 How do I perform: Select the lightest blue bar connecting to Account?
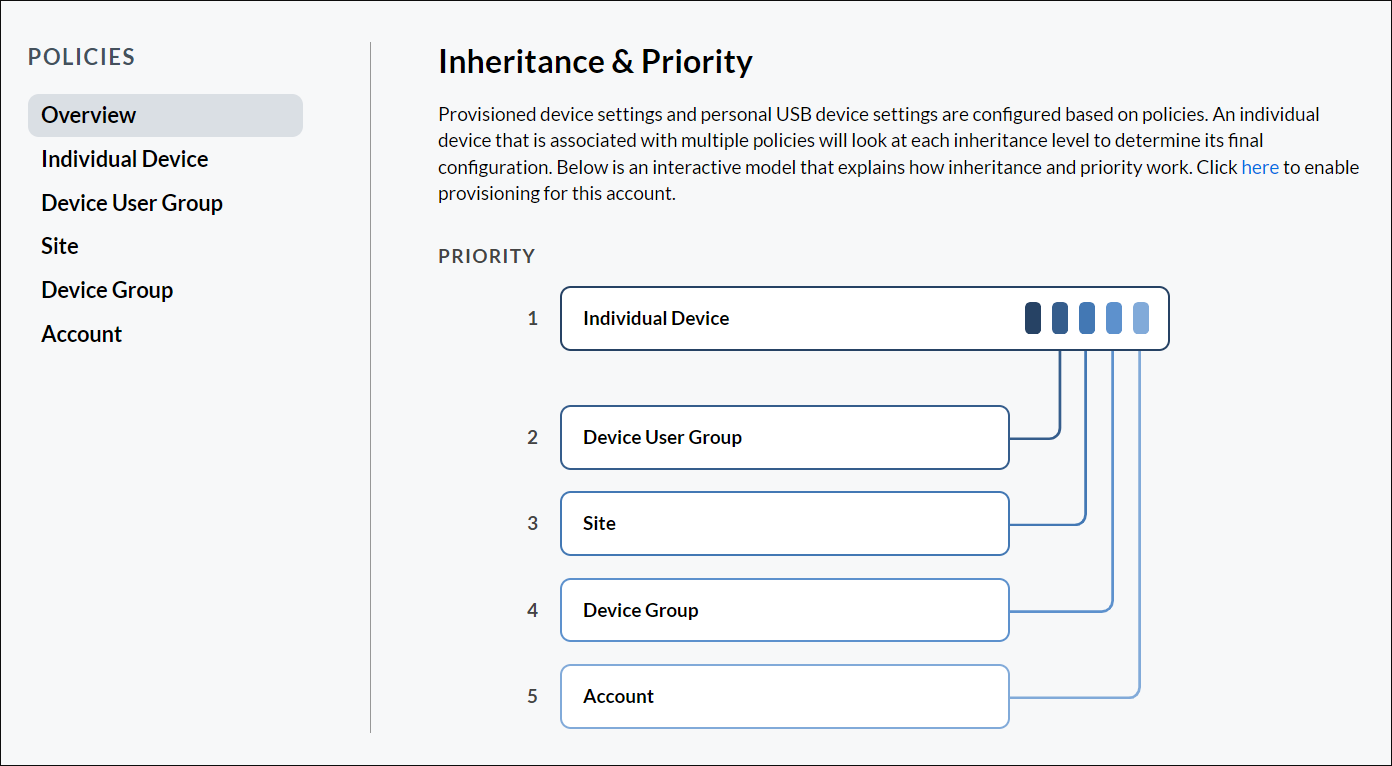click(x=1142, y=317)
